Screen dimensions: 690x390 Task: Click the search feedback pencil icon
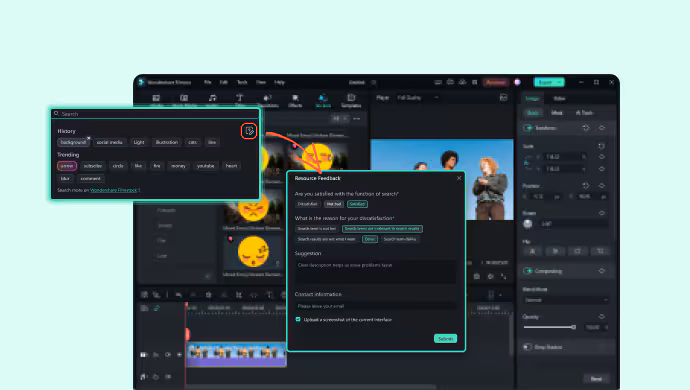[249, 131]
